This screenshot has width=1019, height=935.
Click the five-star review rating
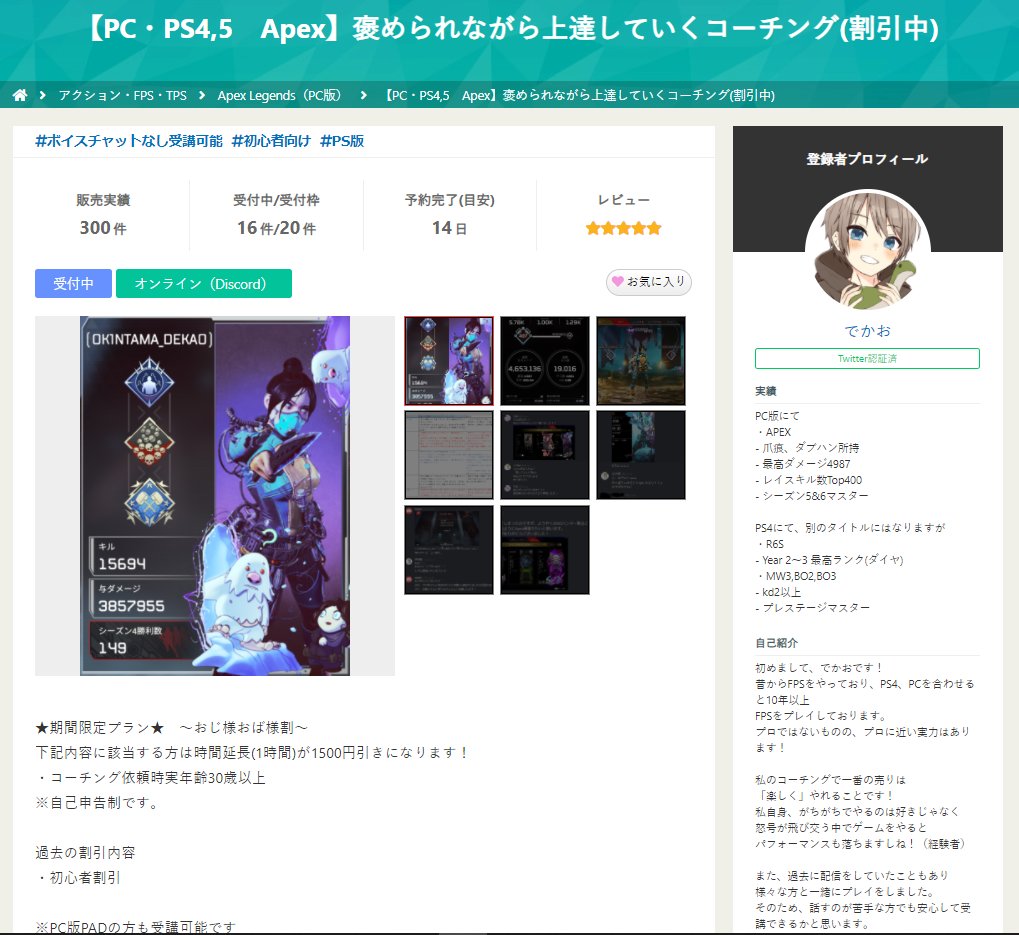(x=623, y=228)
